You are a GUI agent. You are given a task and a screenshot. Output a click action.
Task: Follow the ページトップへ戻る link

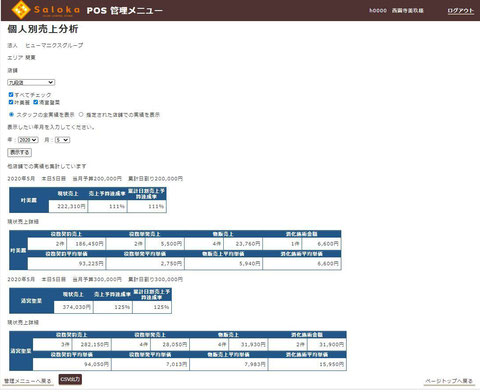(x=449, y=381)
